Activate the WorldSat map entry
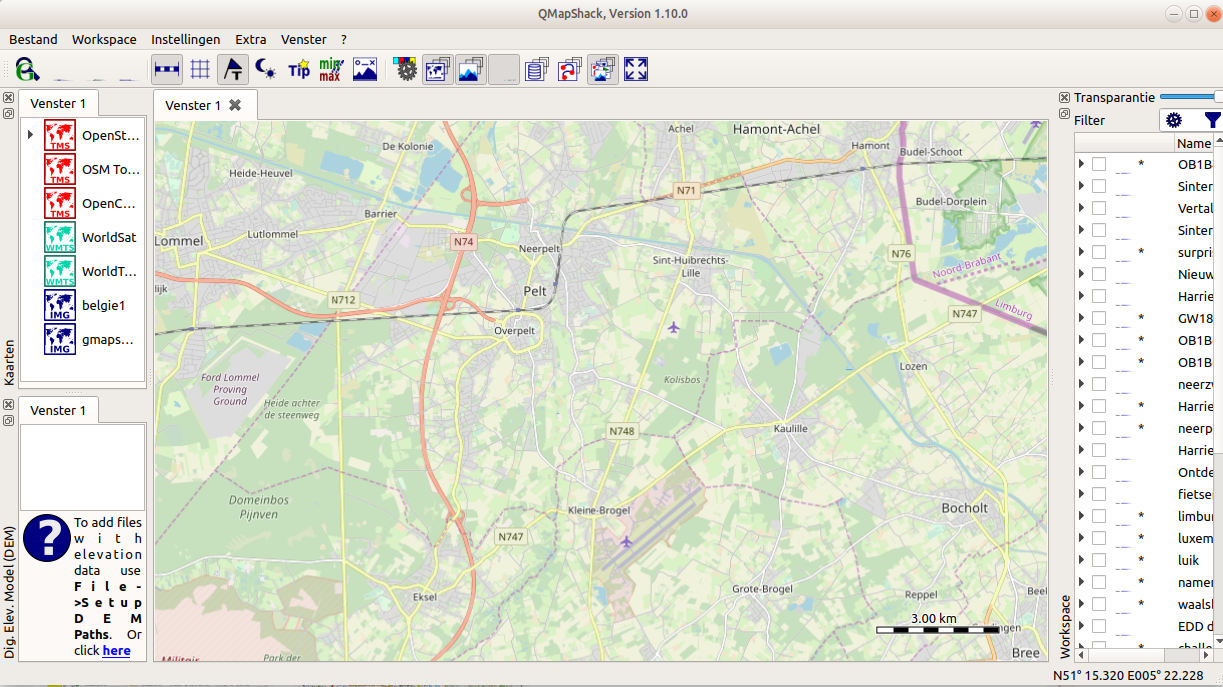The height and width of the screenshot is (687, 1223). pos(109,237)
